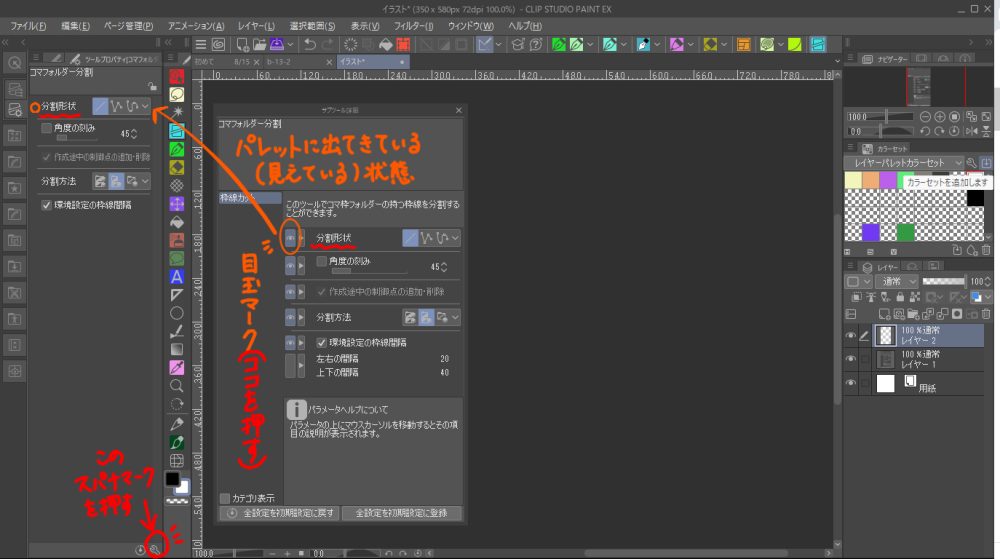
Task: Check 角度の刻み in Tool Property palette
Action: tap(46, 128)
